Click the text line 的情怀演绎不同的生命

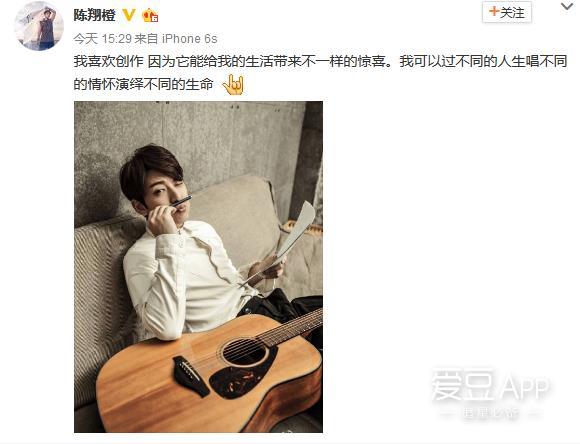click(143, 85)
